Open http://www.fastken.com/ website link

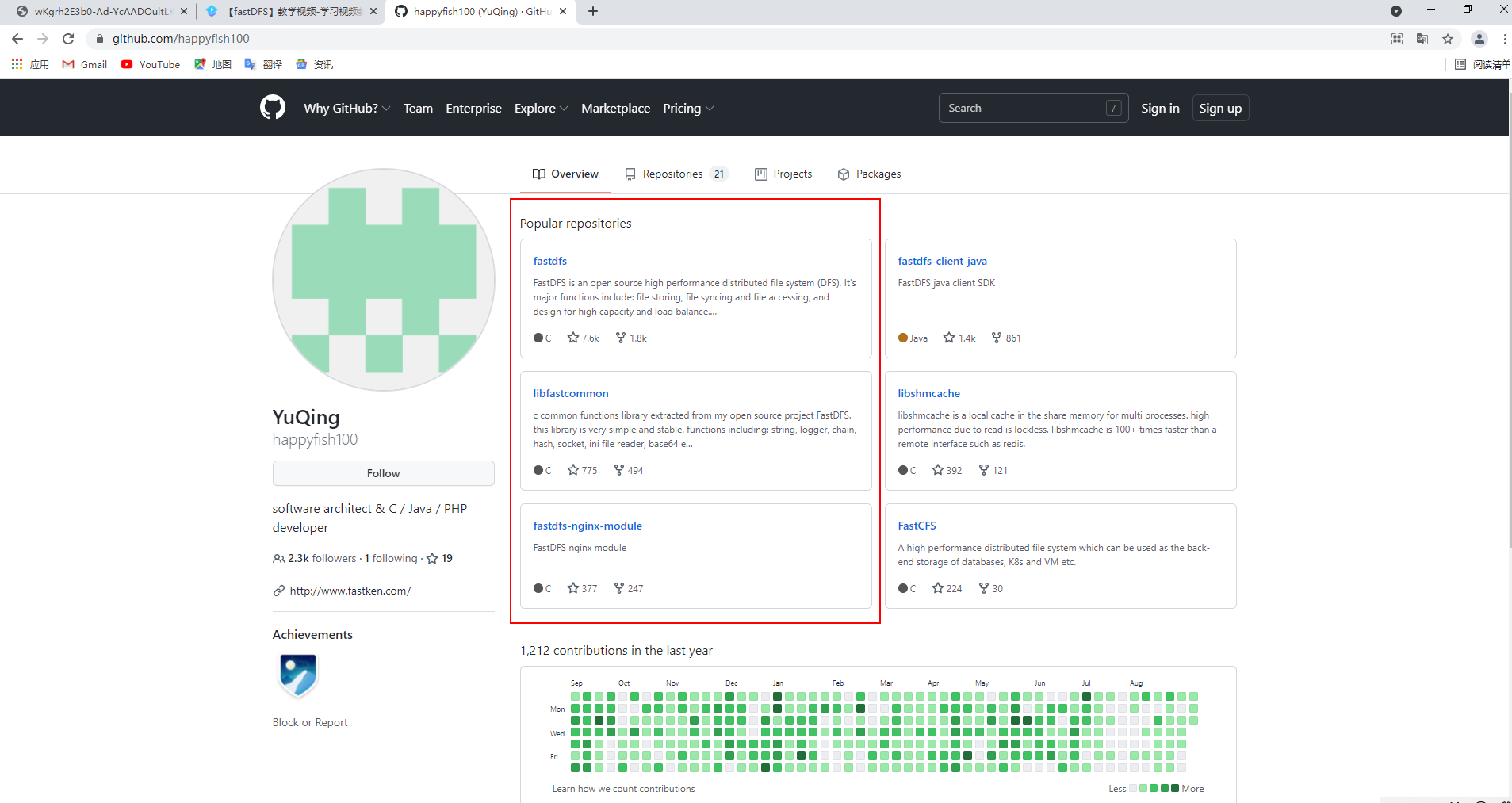350,591
